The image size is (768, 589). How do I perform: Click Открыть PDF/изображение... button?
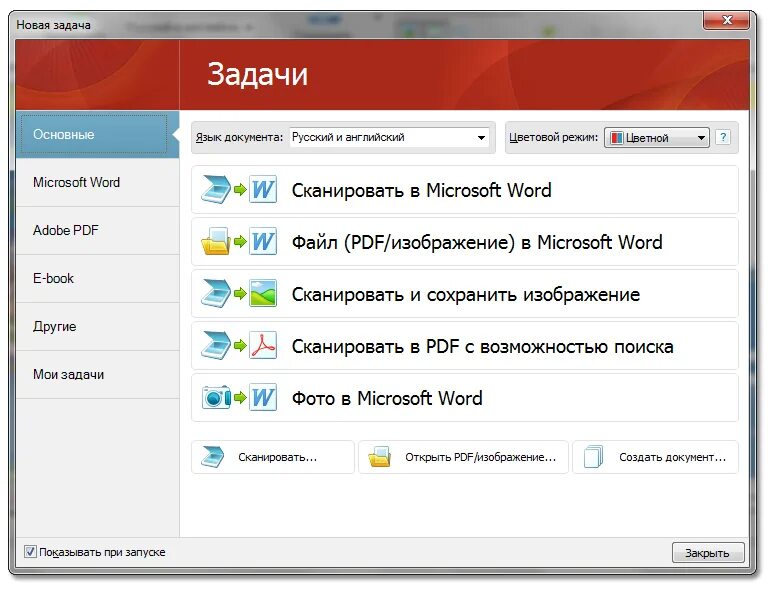pyautogui.click(x=463, y=457)
